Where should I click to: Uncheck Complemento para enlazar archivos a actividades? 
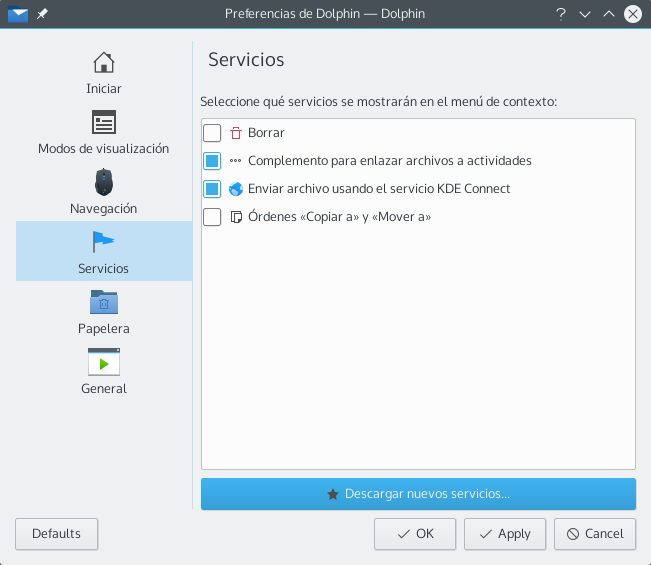(x=212, y=161)
